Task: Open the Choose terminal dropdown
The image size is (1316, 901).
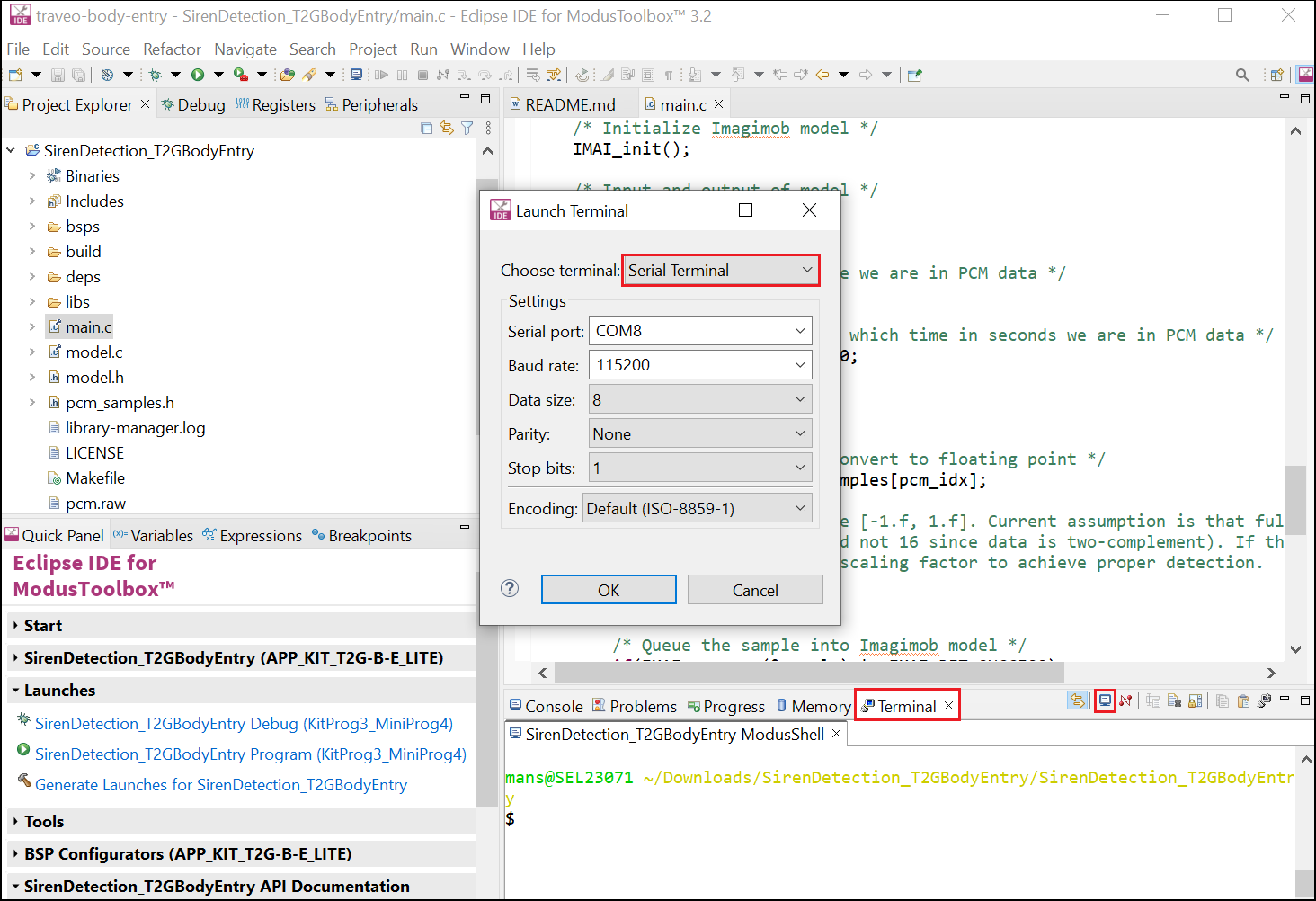Action: (x=721, y=270)
